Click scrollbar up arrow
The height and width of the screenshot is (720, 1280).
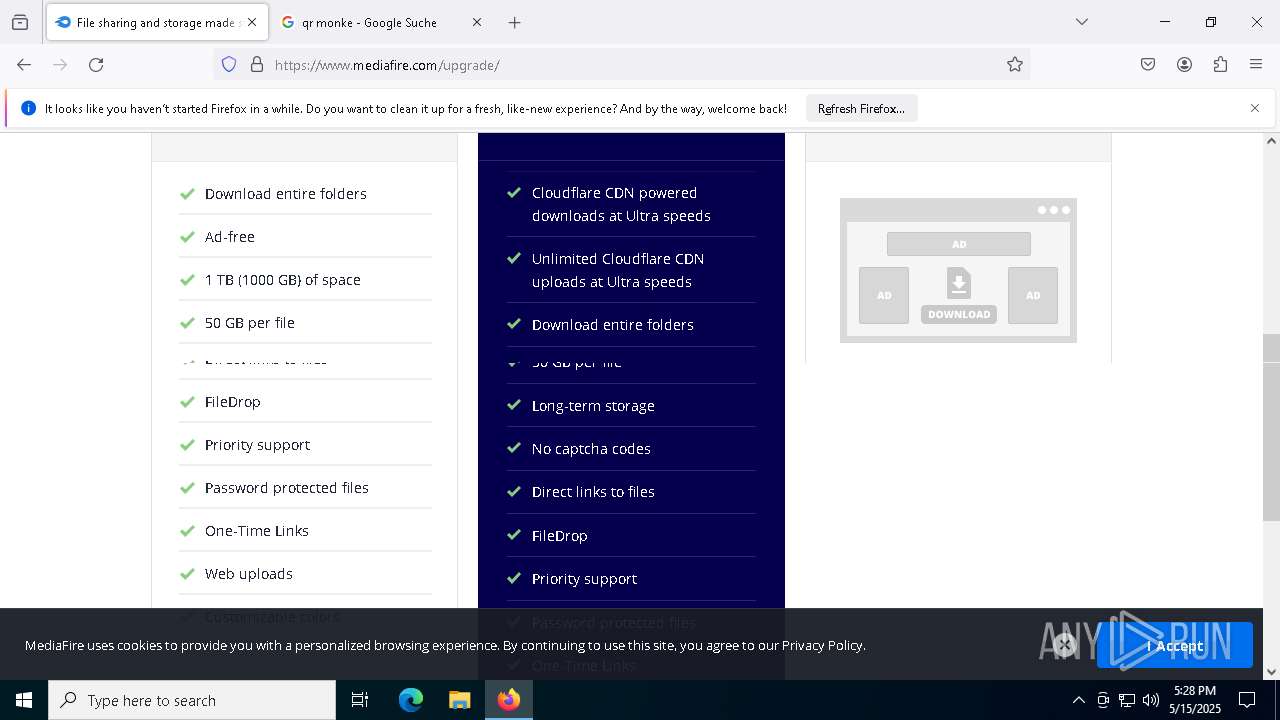point(1271,141)
